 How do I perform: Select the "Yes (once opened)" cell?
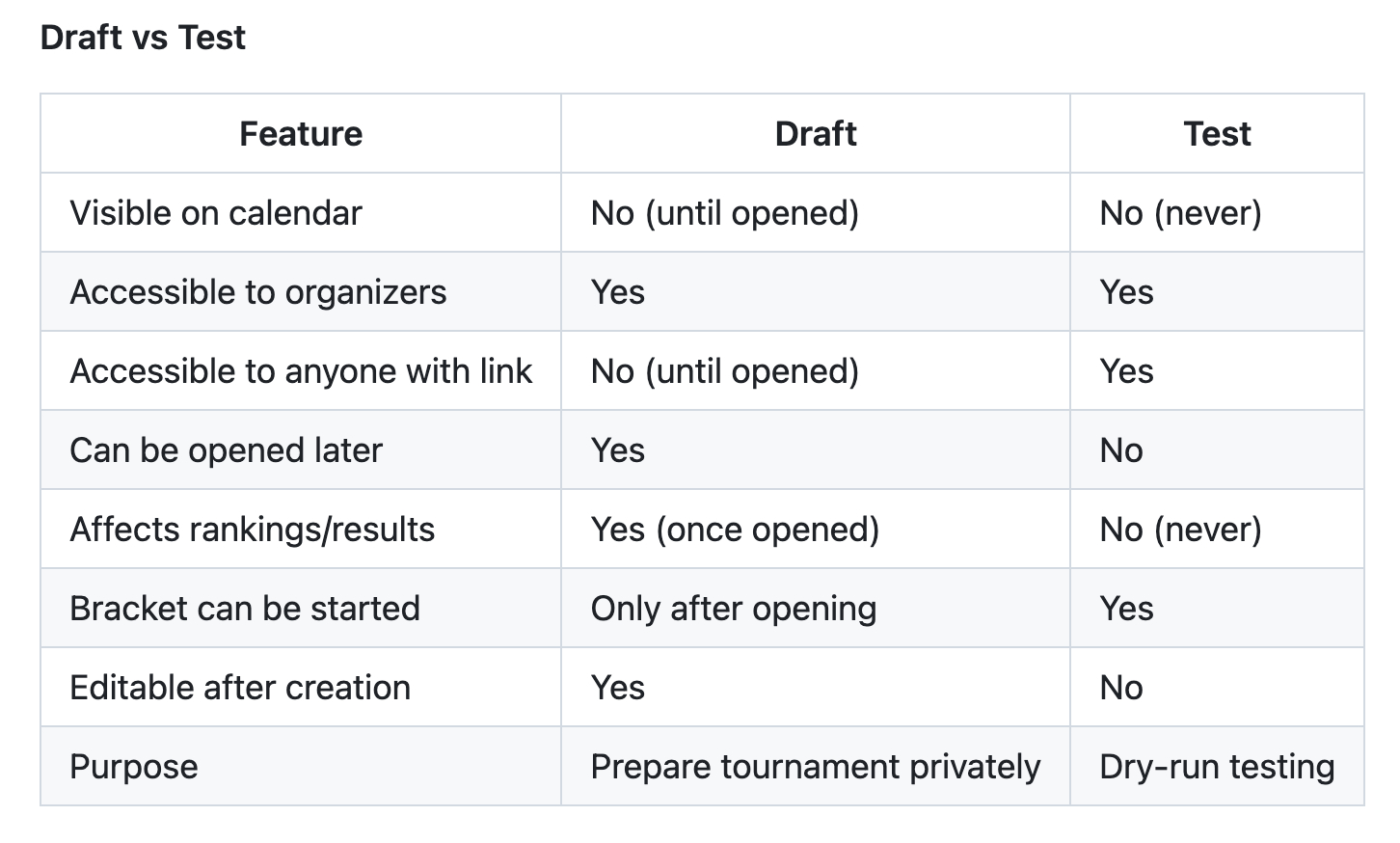[735, 530]
